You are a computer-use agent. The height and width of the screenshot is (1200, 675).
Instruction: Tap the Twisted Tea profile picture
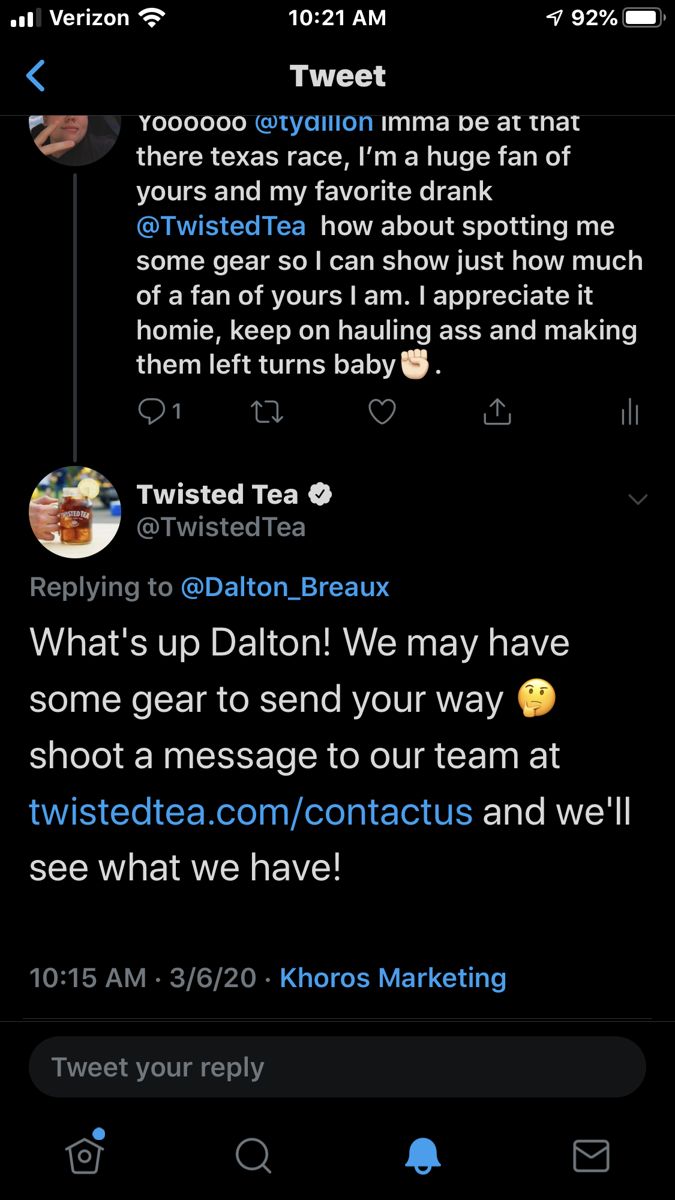tap(74, 512)
